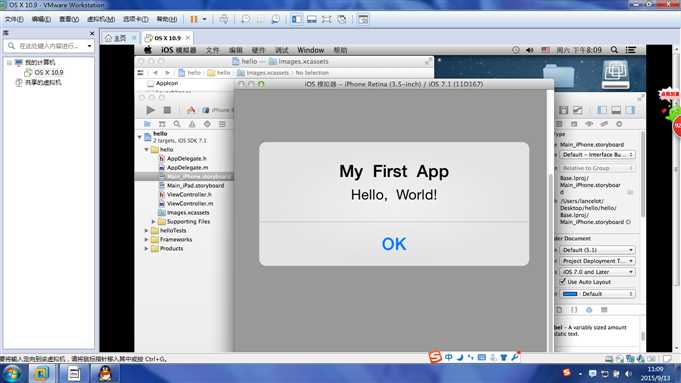The height and width of the screenshot is (383, 681).
Task: Open the Test navigator diamond icon
Action: (x=207, y=124)
